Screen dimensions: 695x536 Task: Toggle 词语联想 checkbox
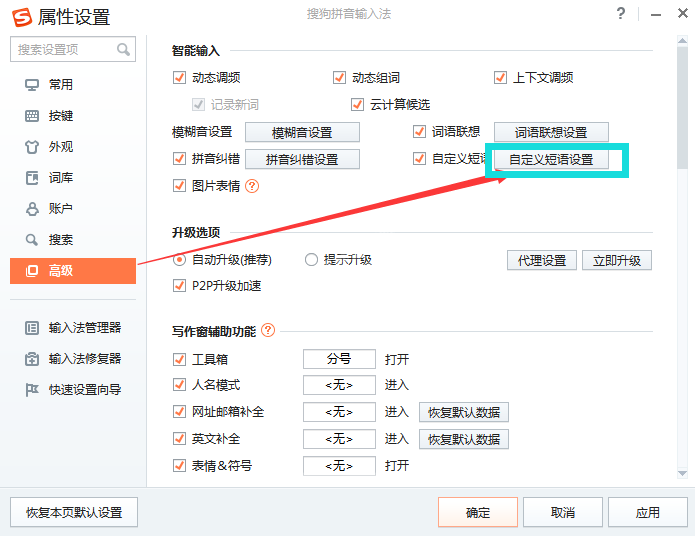click(419, 132)
